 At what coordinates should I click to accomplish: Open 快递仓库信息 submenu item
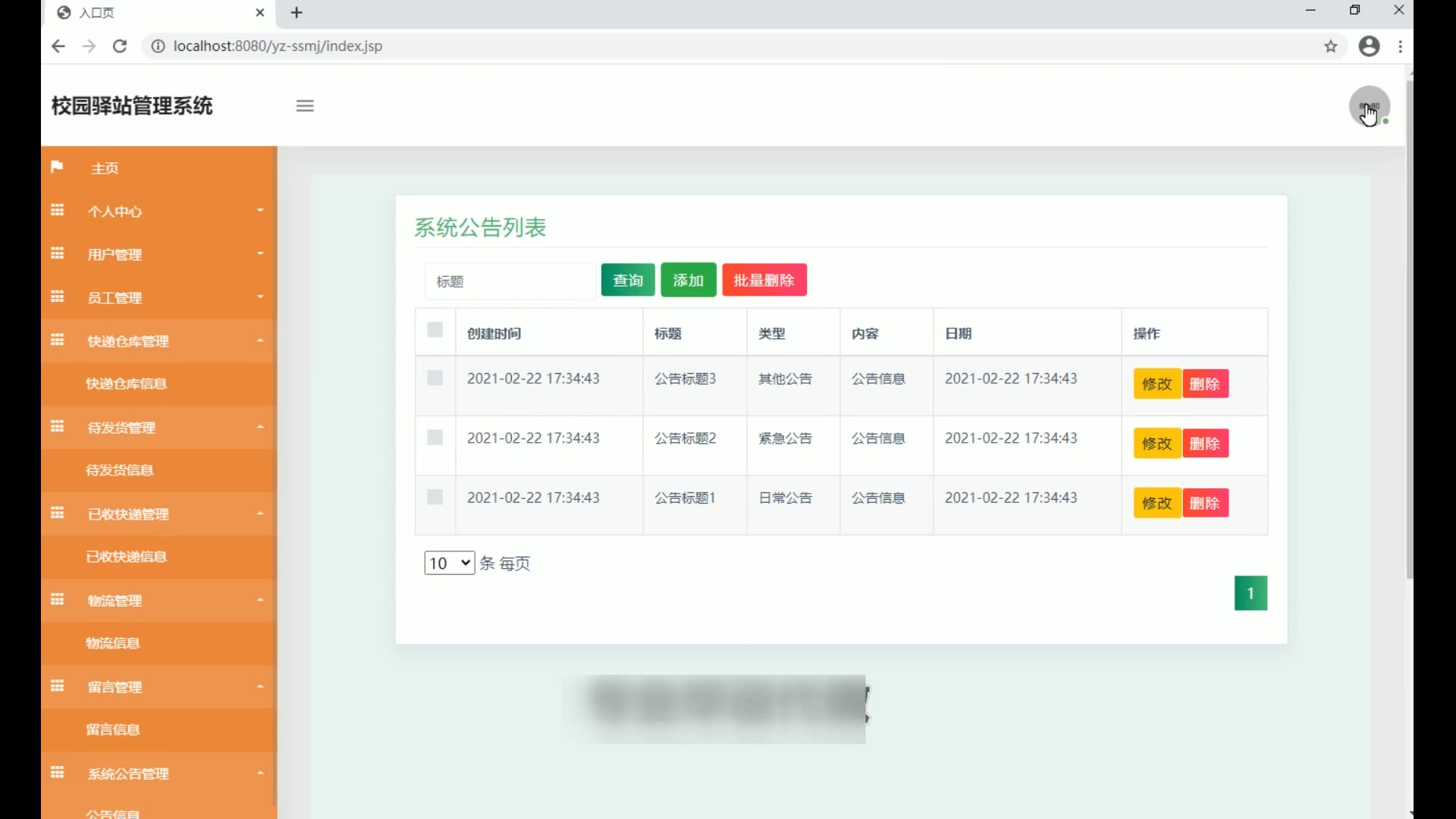coord(126,384)
